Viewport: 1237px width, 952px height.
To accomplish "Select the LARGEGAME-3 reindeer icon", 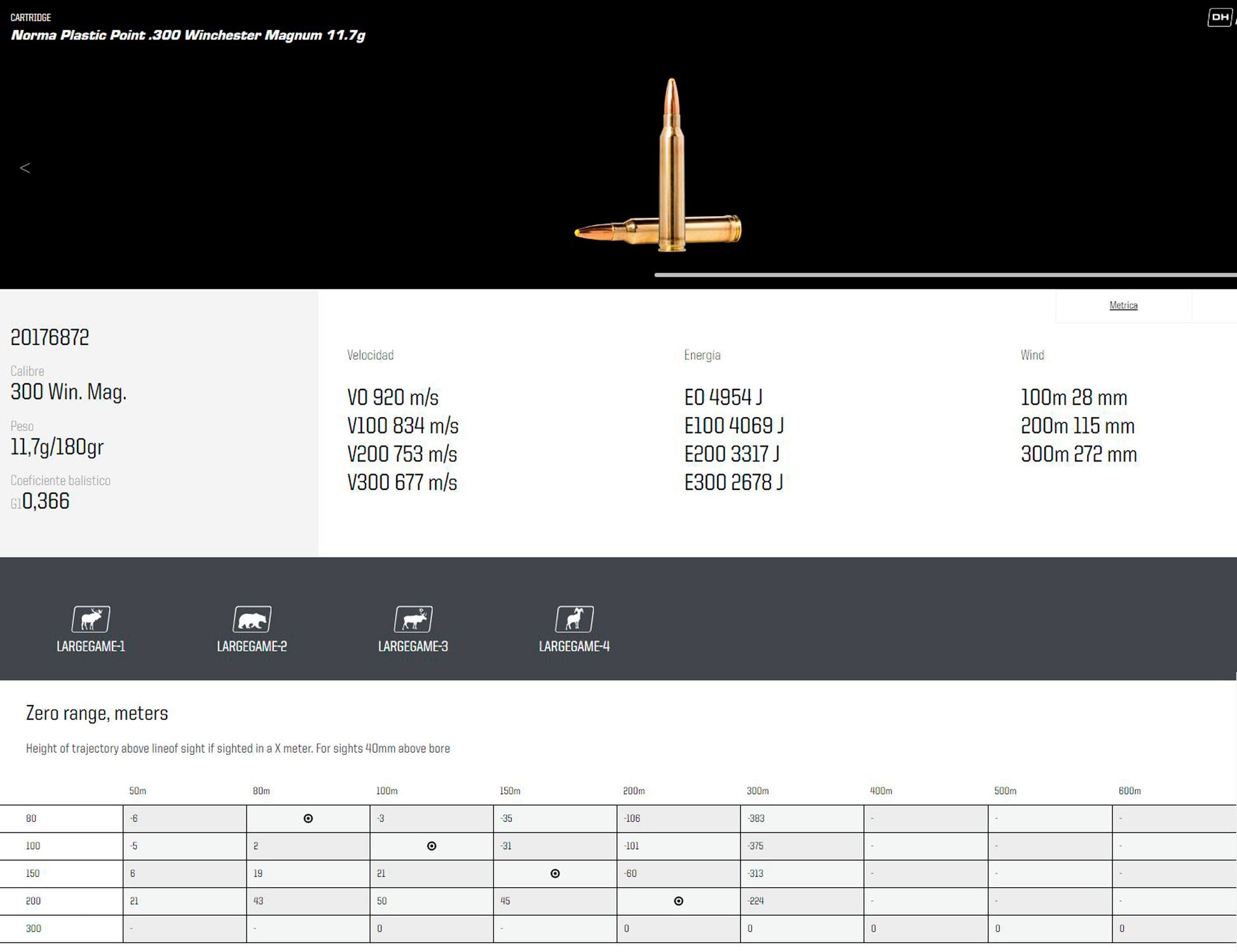I will point(413,619).
